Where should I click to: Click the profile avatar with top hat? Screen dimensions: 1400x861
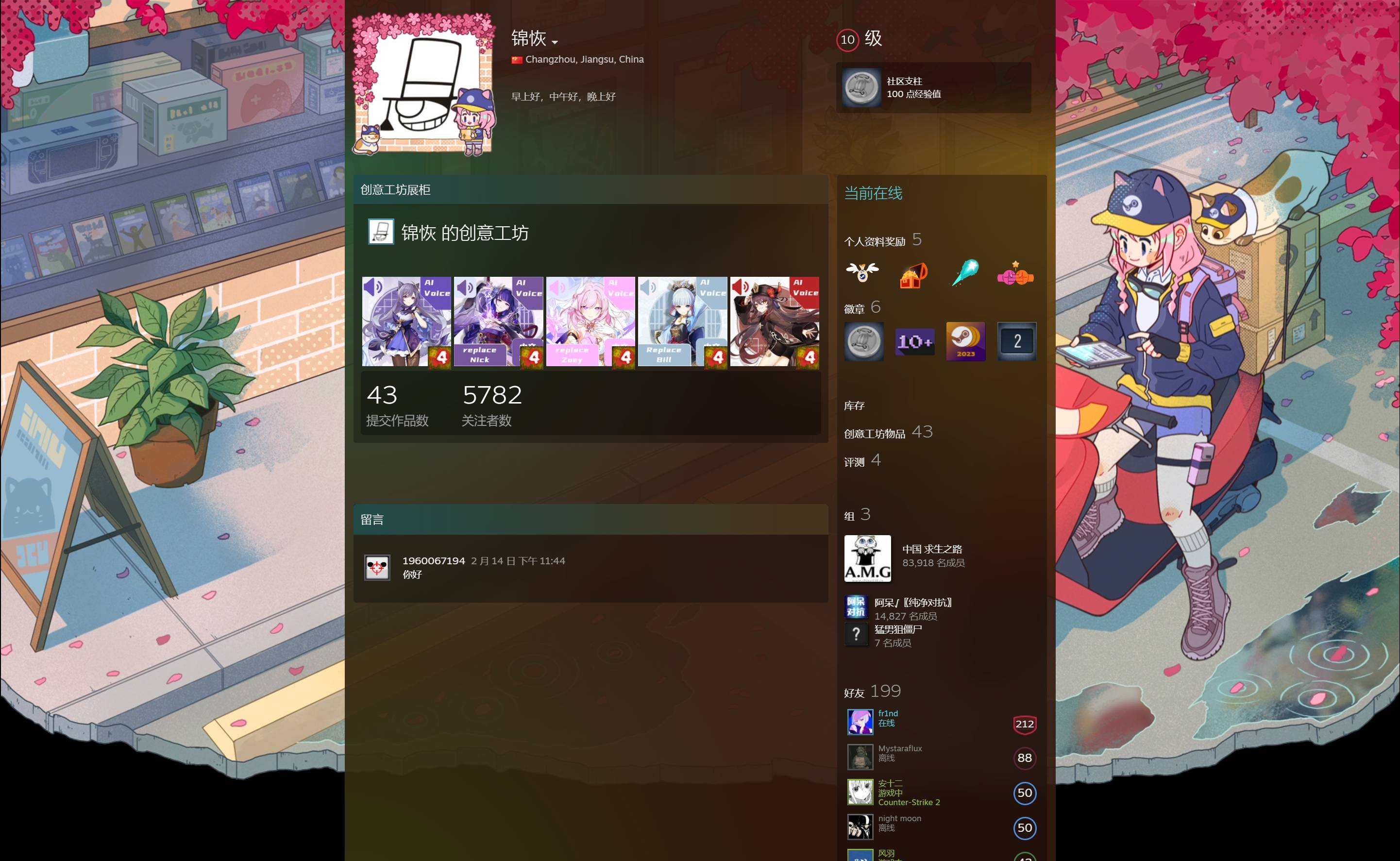click(424, 84)
